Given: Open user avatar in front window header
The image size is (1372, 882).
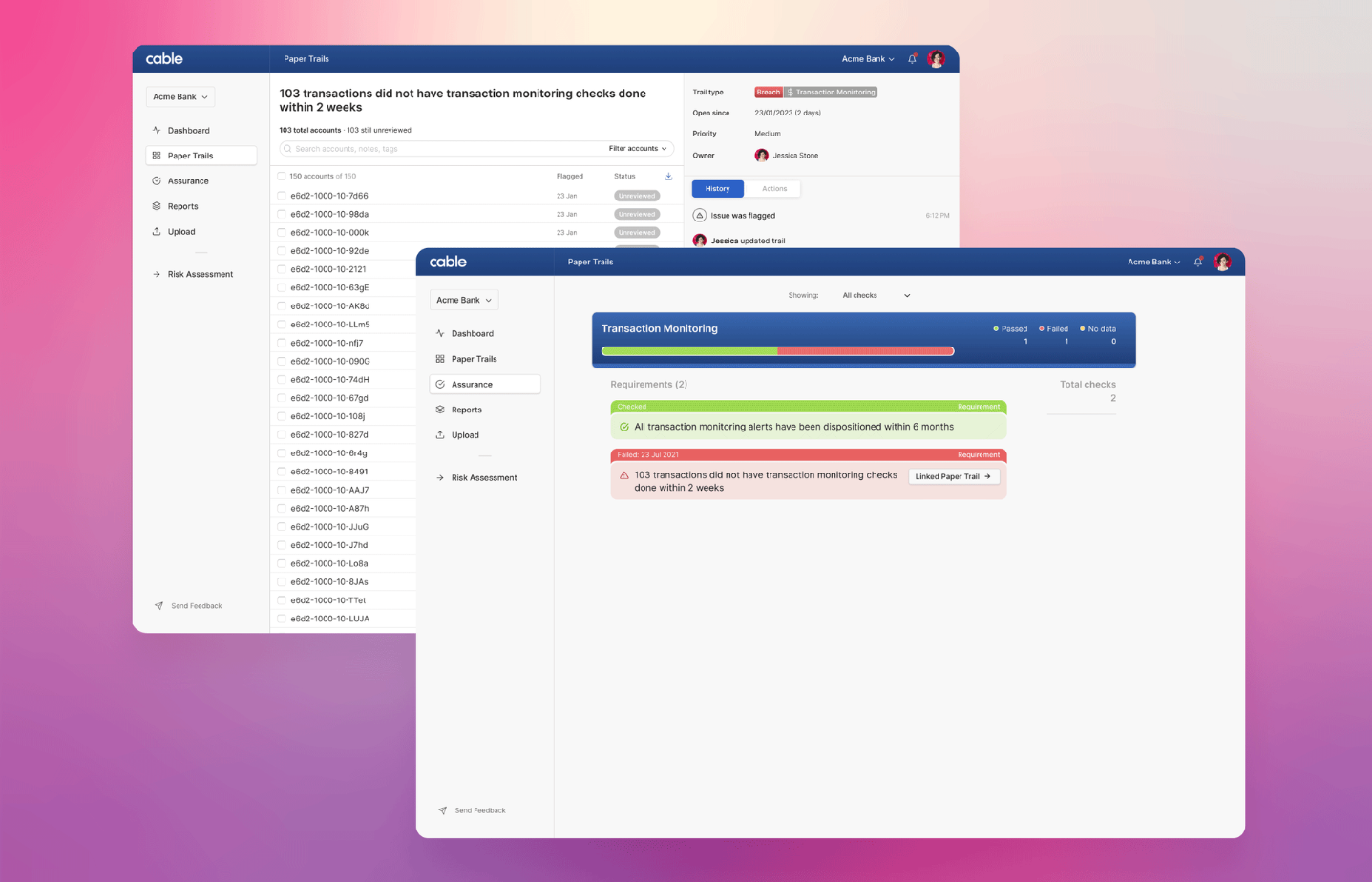Looking at the screenshot, I should pos(1222,262).
